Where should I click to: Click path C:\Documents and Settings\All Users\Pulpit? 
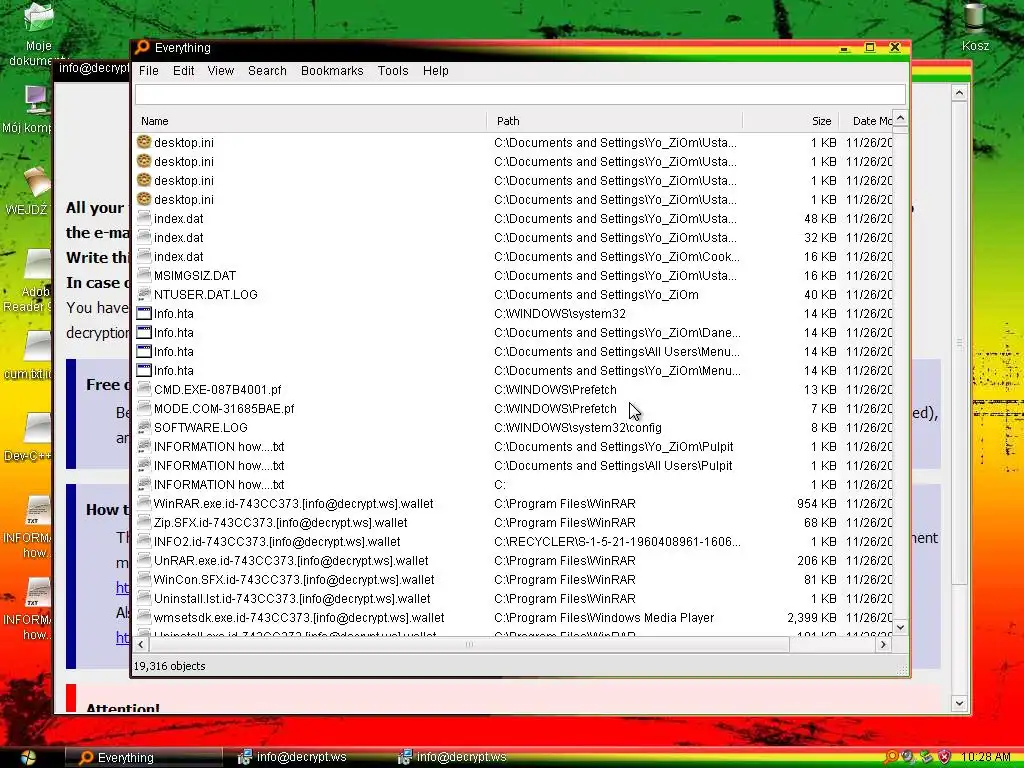tap(613, 466)
